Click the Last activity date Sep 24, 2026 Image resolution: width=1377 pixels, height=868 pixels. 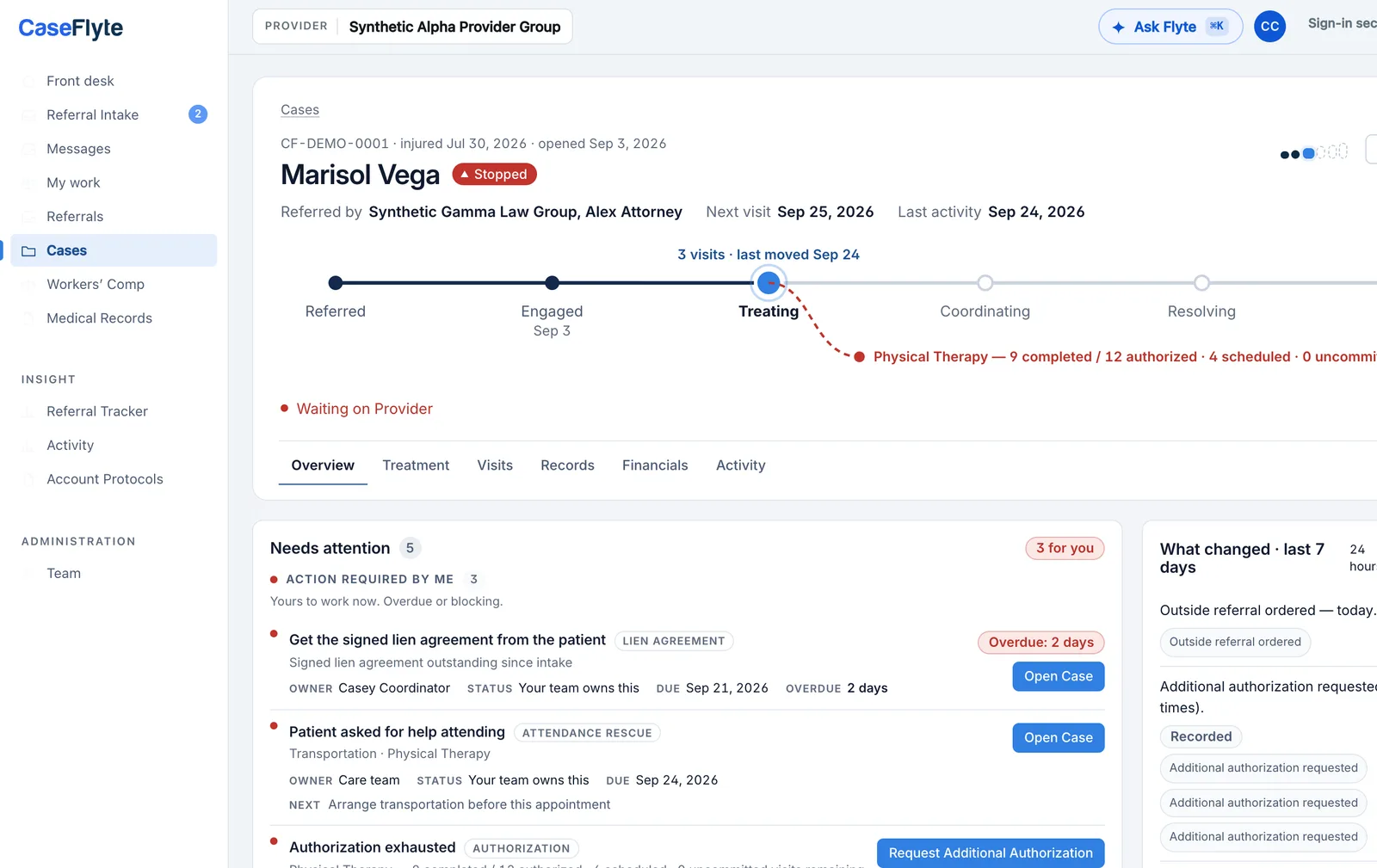pyautogui.click(x=1036, y=212)
